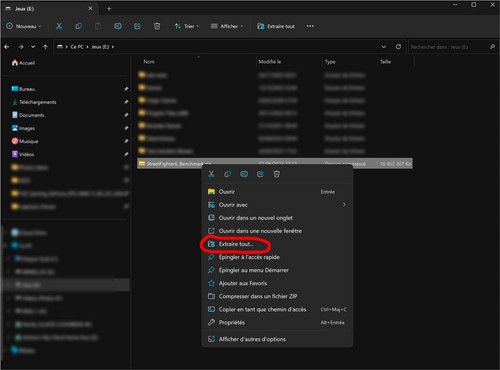Image resolution: width=500 pixels, height=370 pixels.
Task: Click the Copy icon in top toolbar
Action: point(79,26)
